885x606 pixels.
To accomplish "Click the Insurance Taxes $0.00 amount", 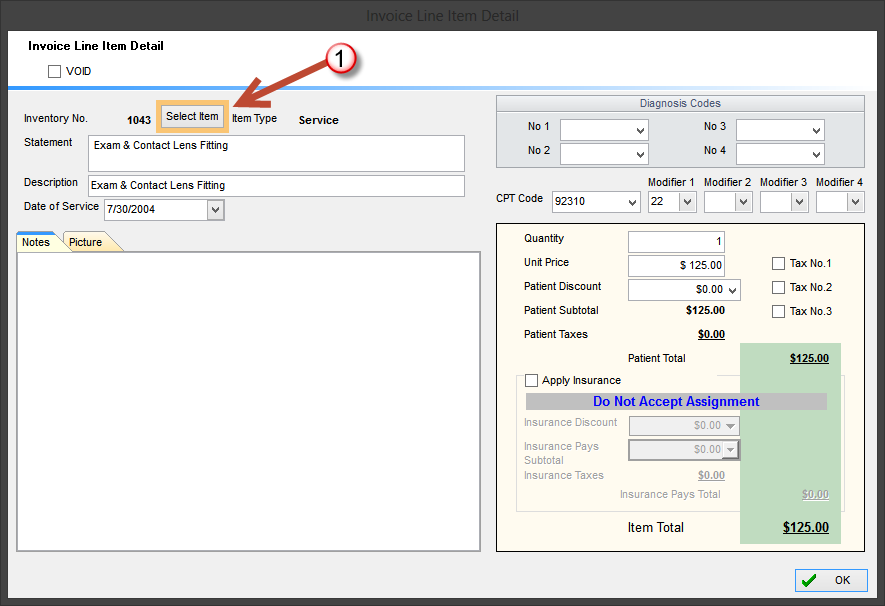I will (711, 475).
